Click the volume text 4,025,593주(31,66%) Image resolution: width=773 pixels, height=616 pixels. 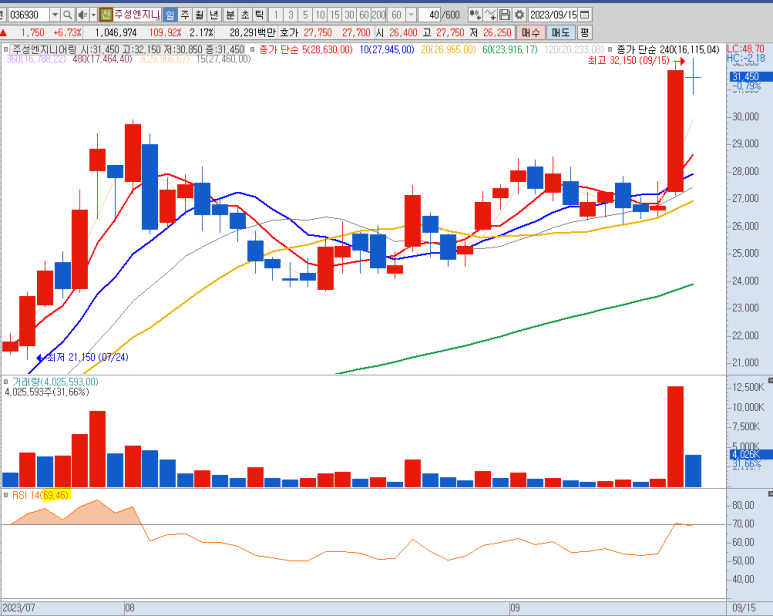[47, 392]
